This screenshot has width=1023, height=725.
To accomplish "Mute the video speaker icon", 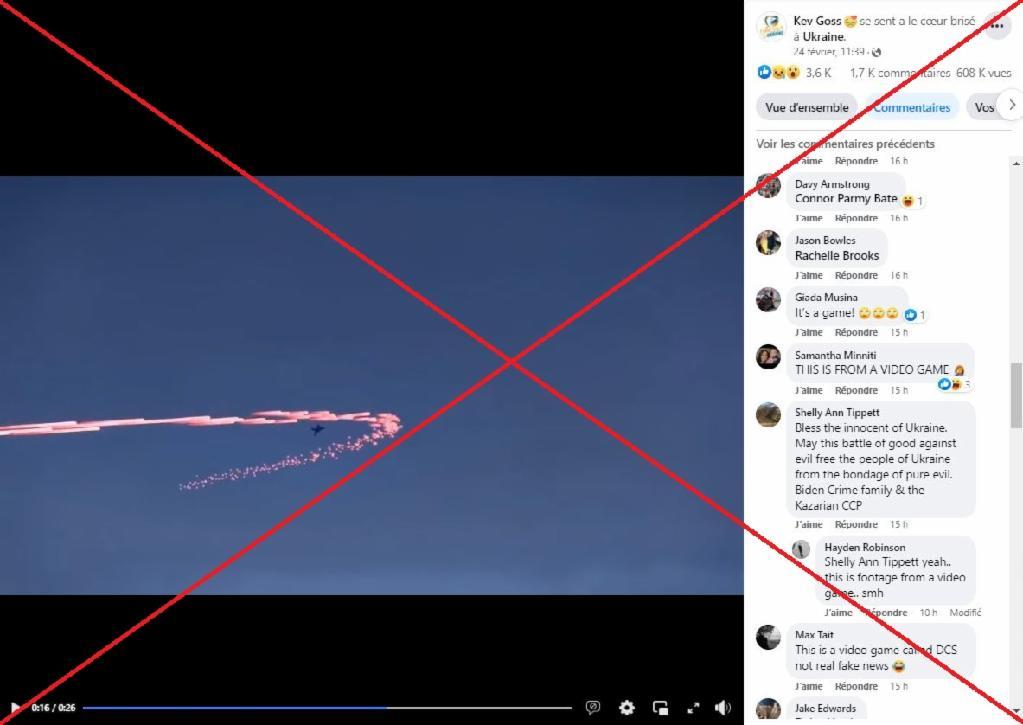I will tap(723, 707).
